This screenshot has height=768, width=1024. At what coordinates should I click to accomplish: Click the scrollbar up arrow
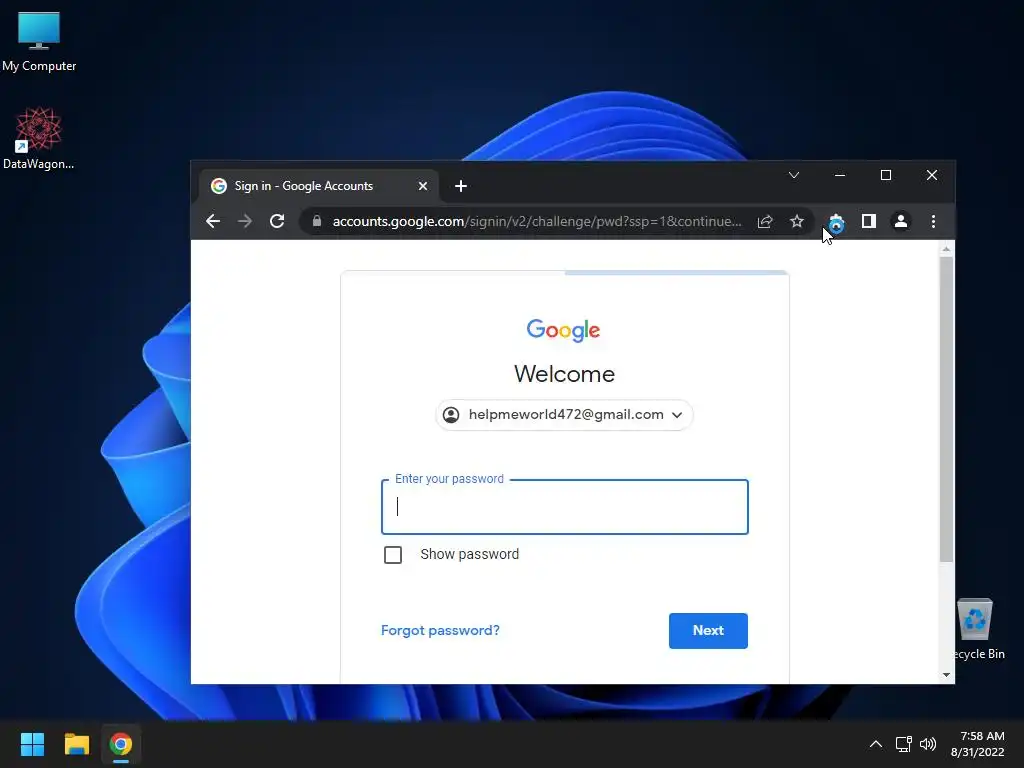pyautogui.click(x=946, y=249)
